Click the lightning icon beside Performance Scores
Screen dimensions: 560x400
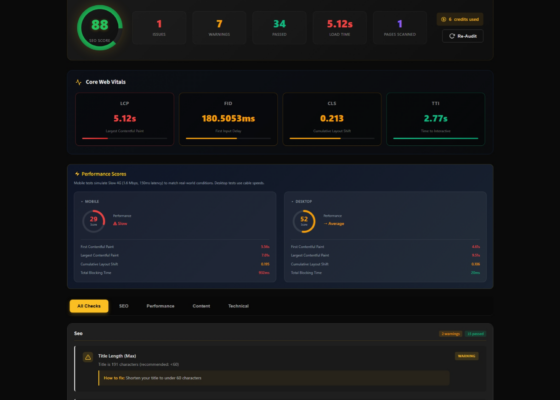click(x=77, y=174)
